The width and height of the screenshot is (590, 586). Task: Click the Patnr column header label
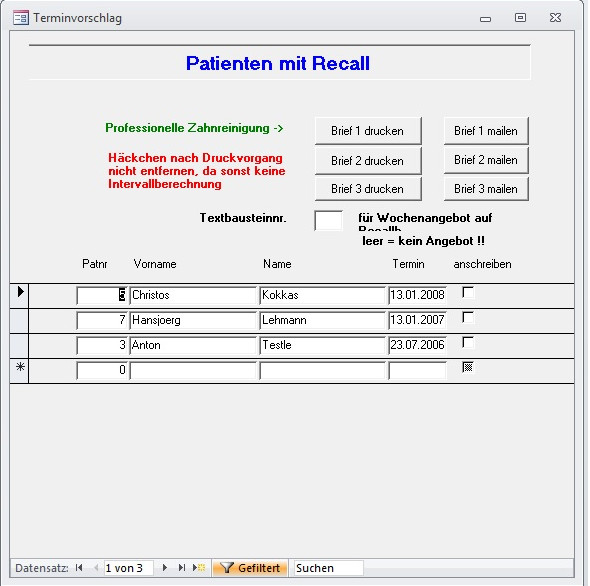[x=94, y=264]
